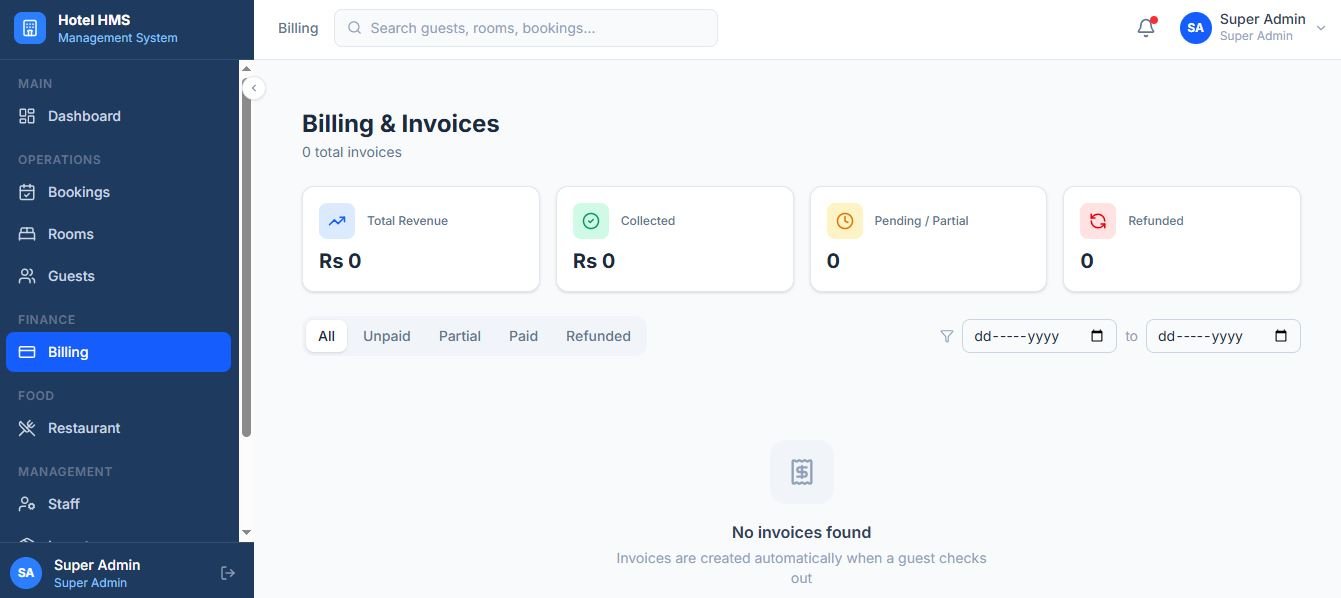Viewport: 1341px width, 598px height.
Task: Click sidebar scrollbar down arrow
Action: pos(247,533)
